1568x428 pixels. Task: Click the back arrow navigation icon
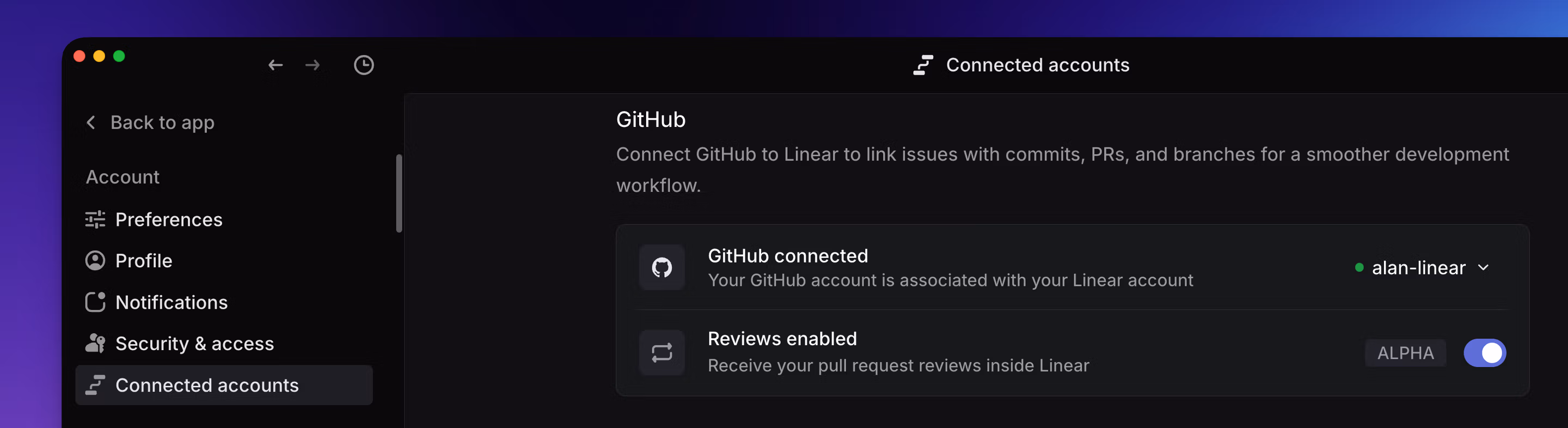(275, 65)
